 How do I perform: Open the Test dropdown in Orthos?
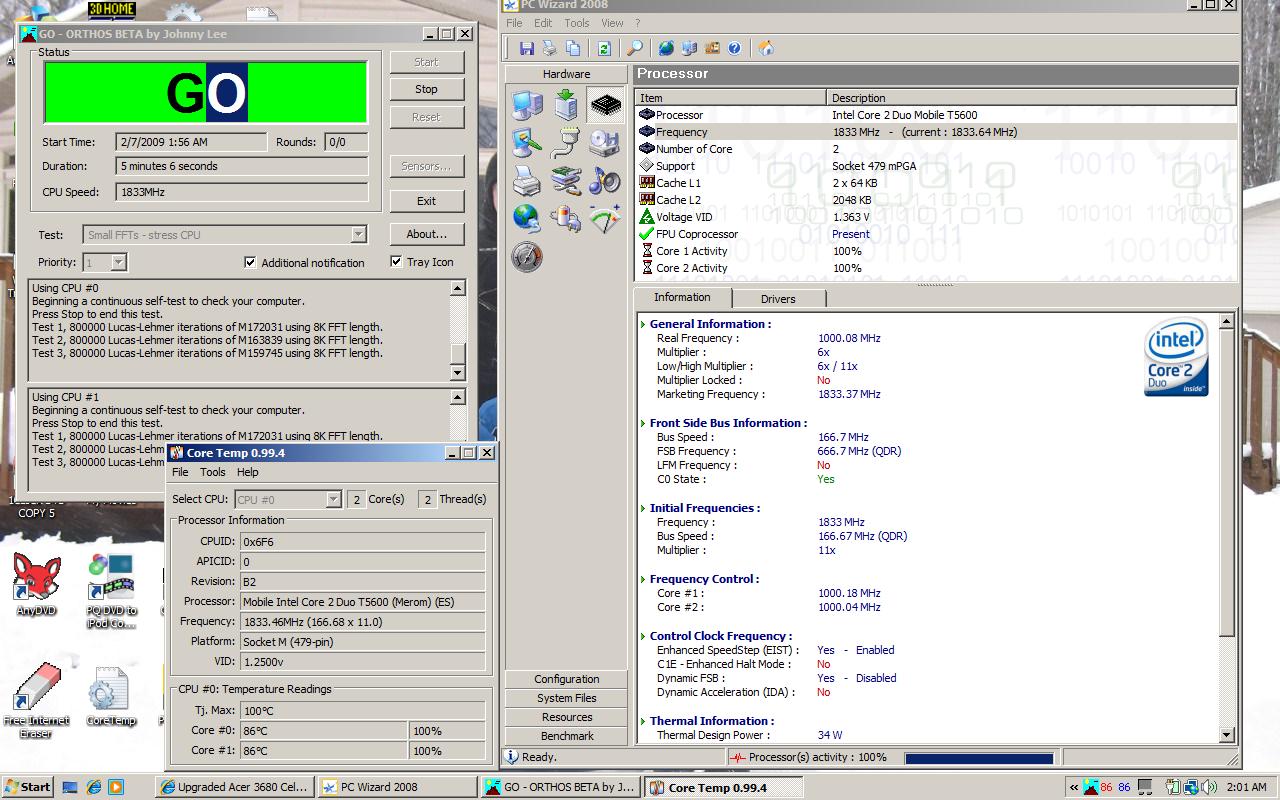(x=358, y=235)
